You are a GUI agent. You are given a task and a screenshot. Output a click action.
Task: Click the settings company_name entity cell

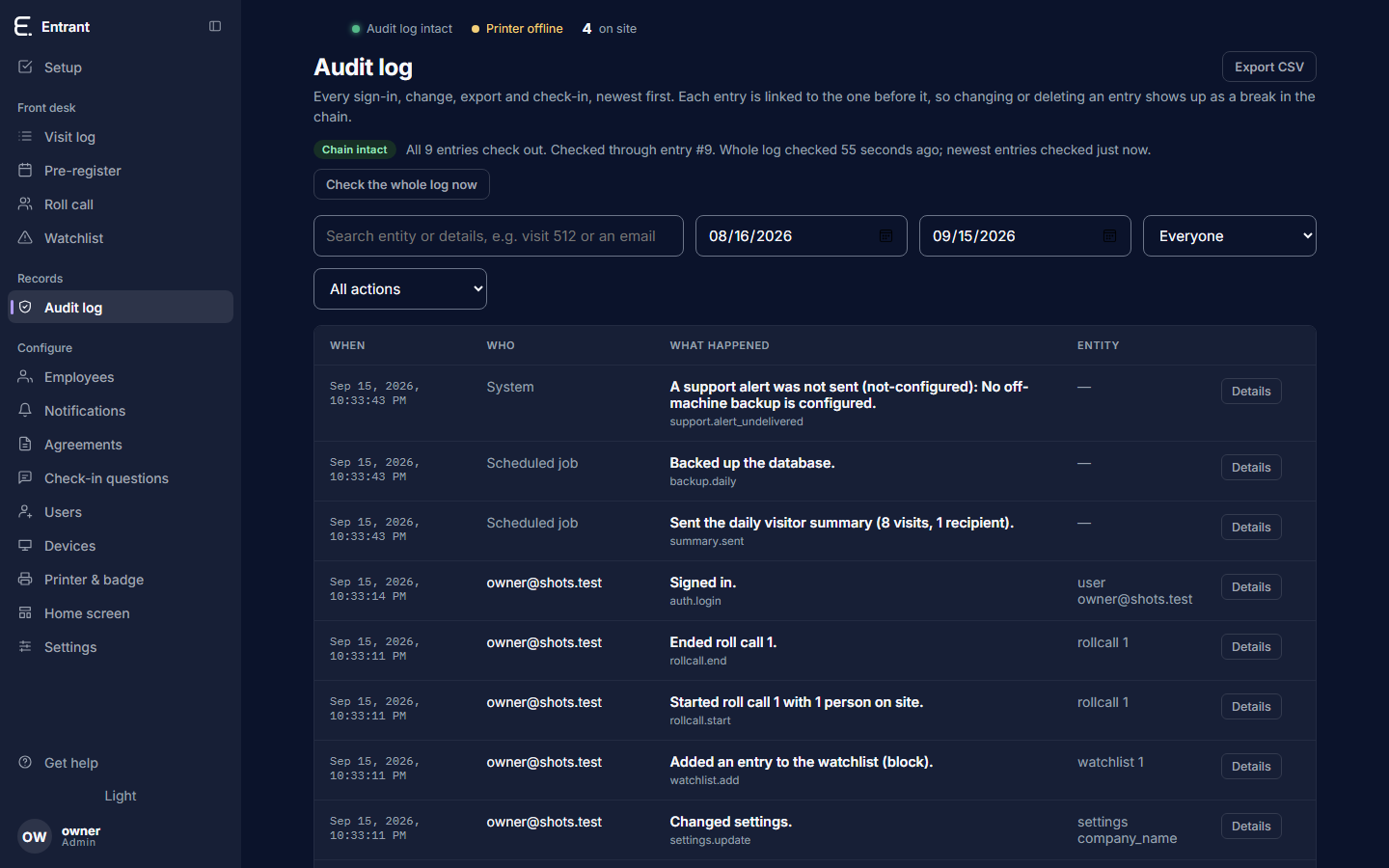click(1127, 829)
